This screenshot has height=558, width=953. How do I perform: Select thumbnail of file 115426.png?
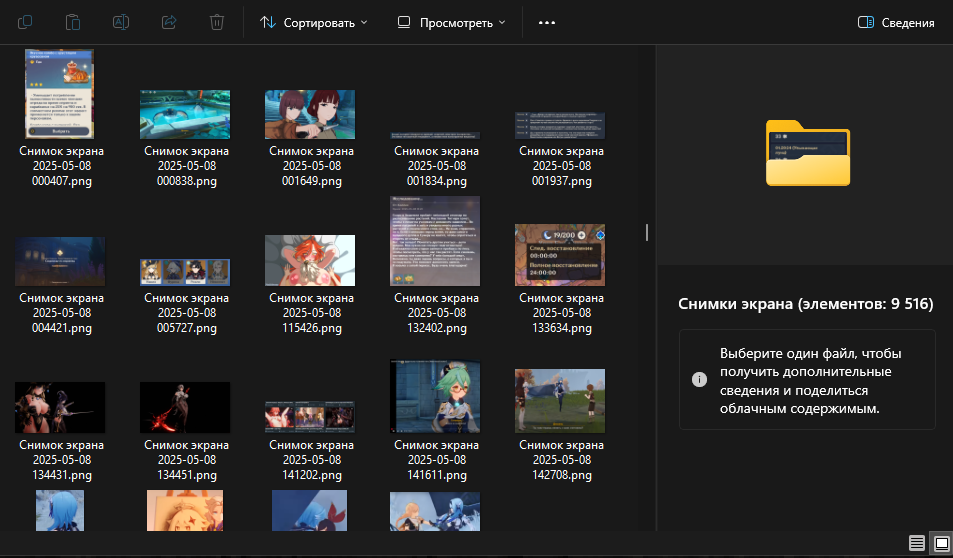click(x=310, y=261)
